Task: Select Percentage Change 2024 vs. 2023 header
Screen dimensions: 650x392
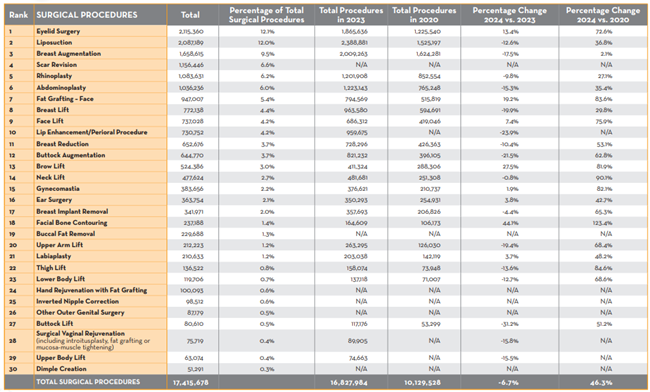Action: [509, 15]
